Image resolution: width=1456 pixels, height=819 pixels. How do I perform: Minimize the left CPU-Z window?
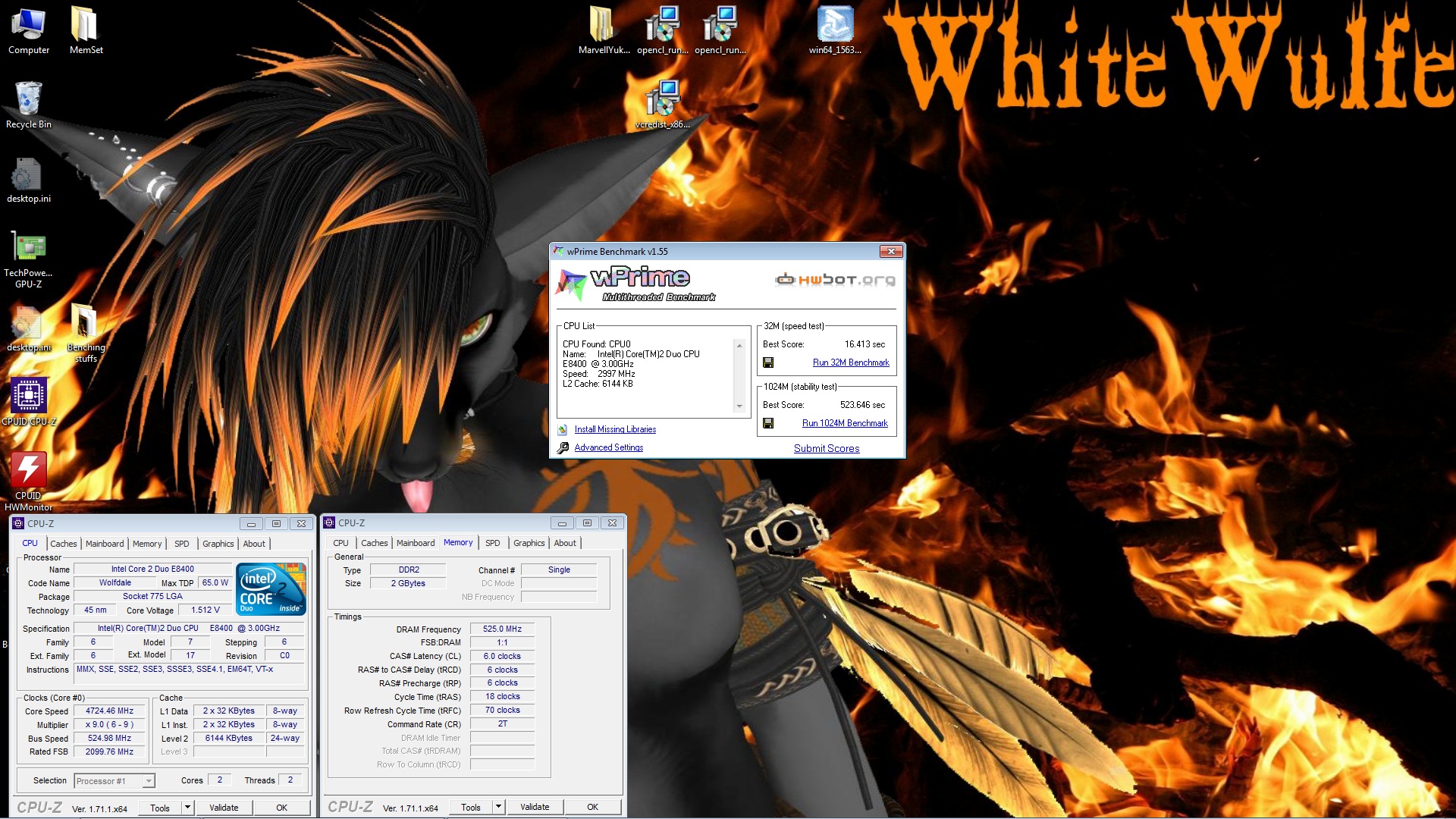[251, 523]
